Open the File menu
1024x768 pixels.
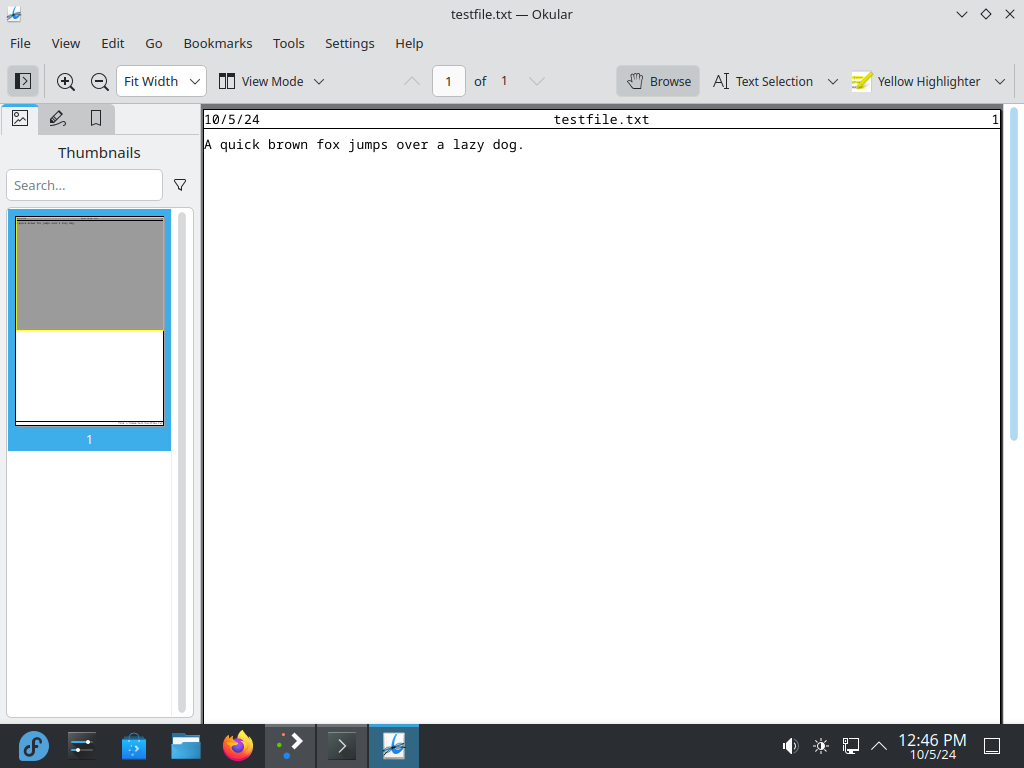pyautogui.click(x=20, y=43)
